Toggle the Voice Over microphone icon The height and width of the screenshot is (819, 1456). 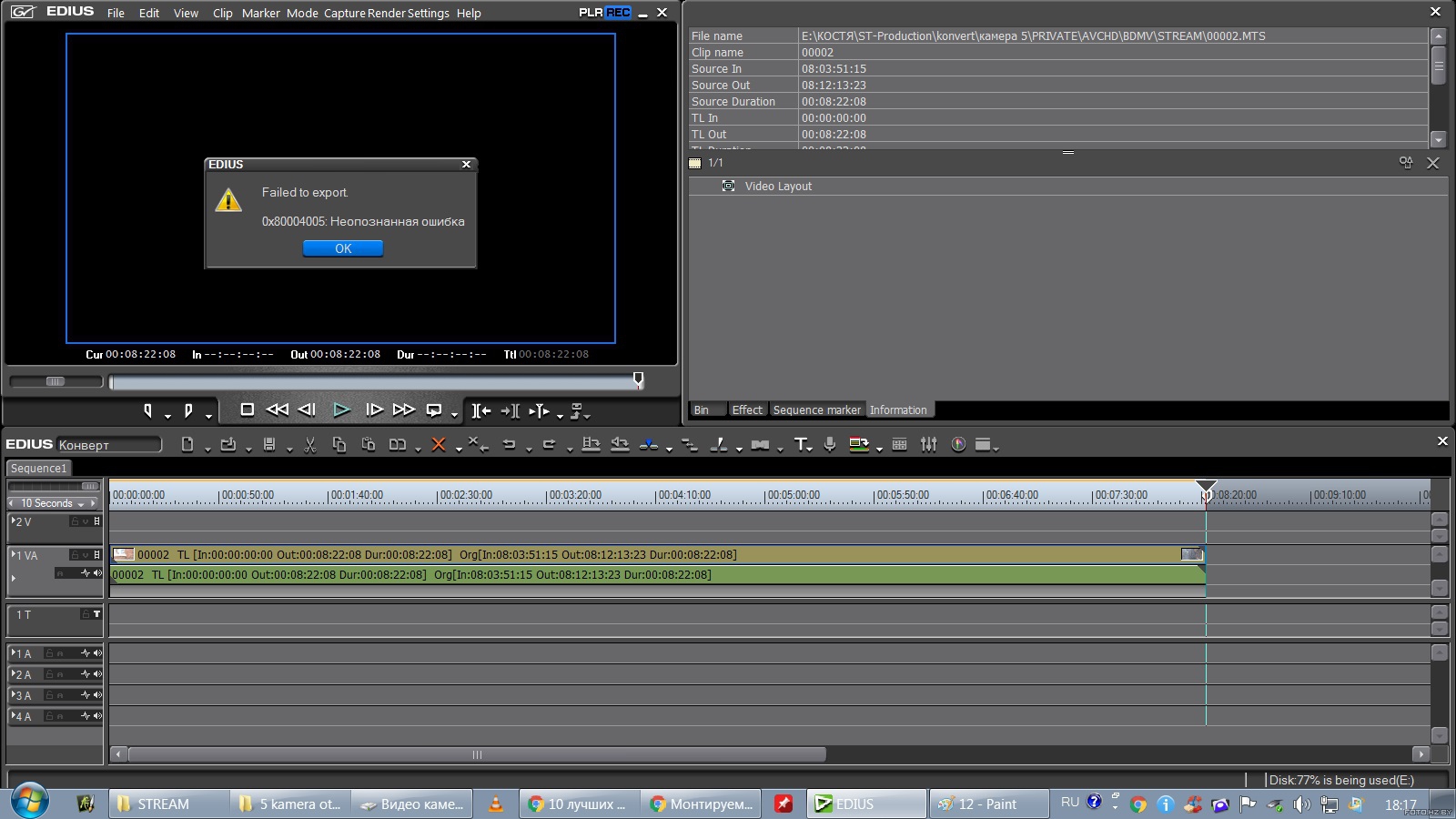[830, 444]
